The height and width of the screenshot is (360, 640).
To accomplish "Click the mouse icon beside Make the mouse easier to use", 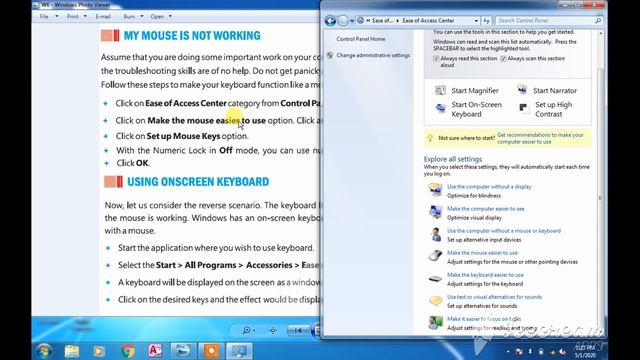I will (x=435, y=256).
